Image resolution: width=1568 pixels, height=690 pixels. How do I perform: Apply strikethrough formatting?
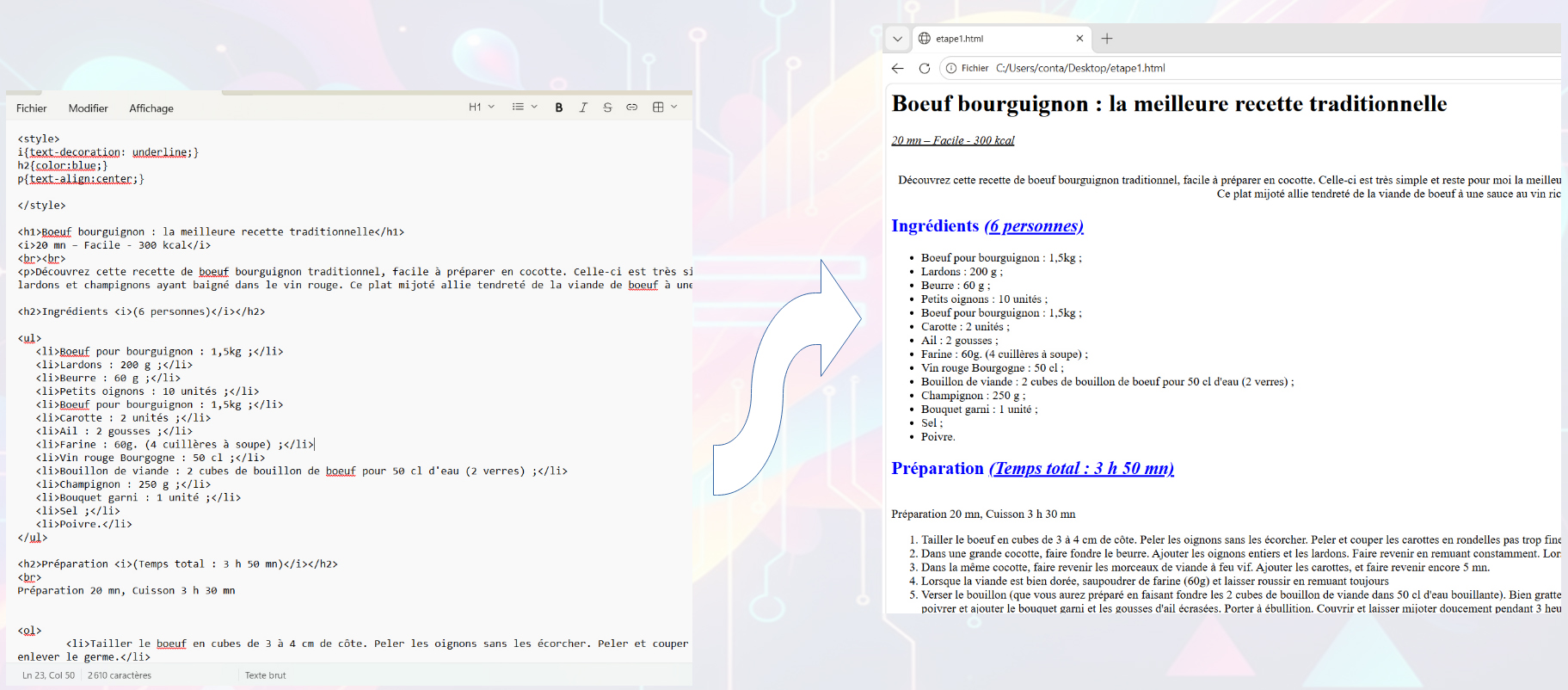(607, 108)
